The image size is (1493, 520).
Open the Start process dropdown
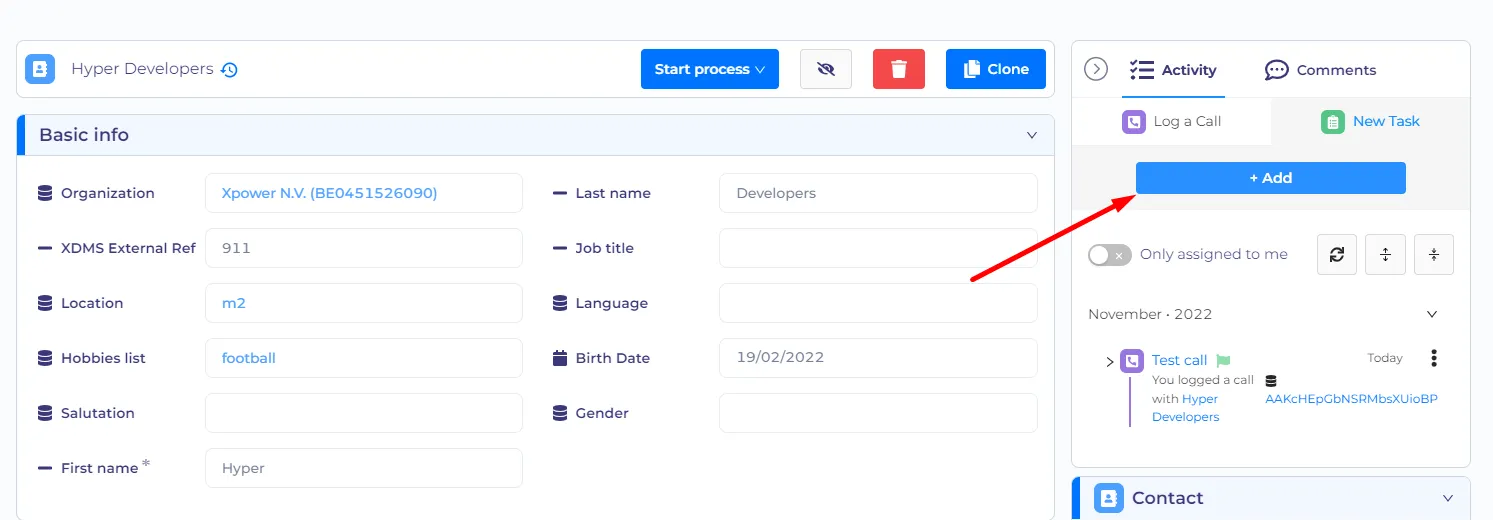click(710, 69)
